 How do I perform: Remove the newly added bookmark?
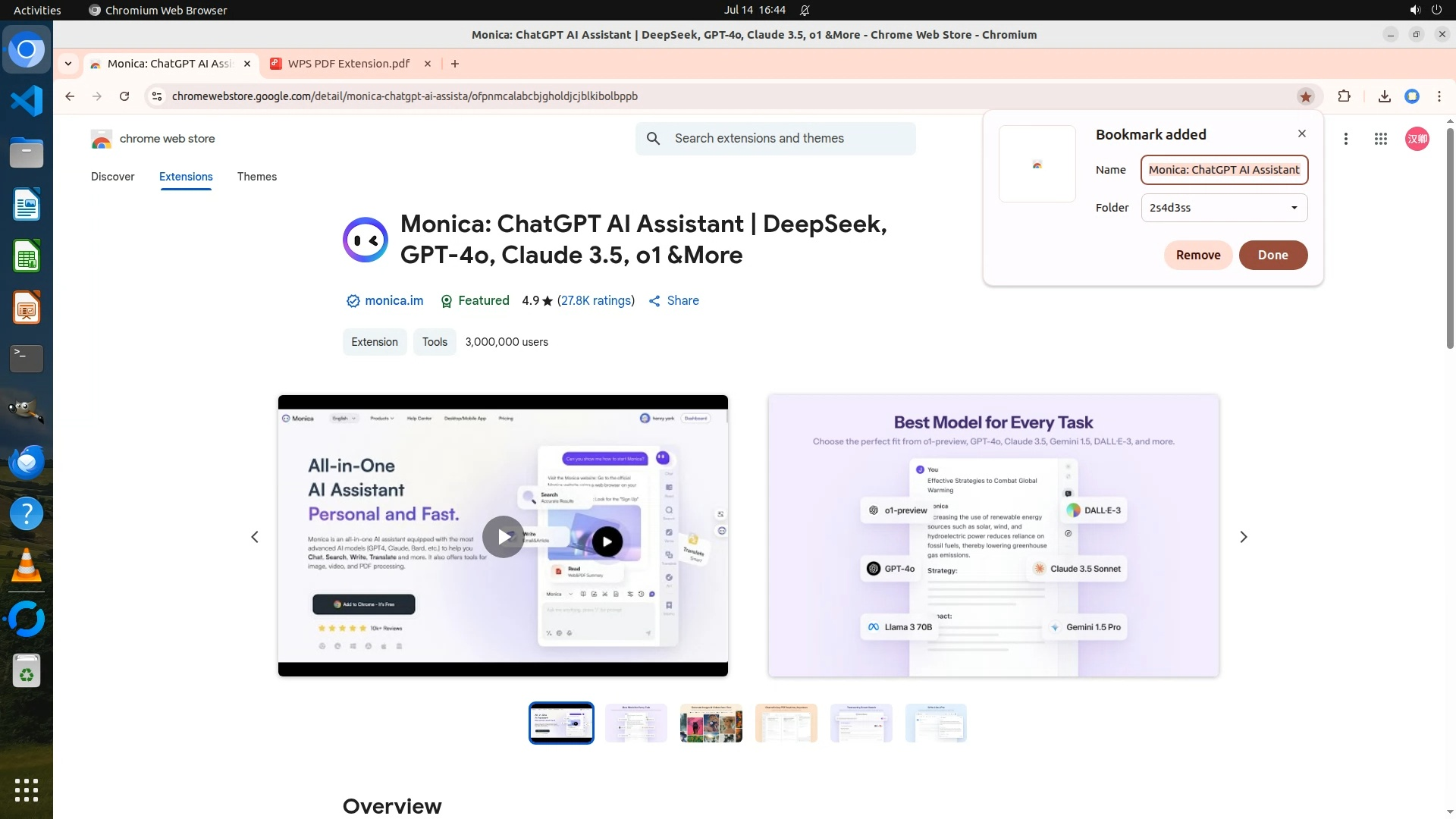click(1197, 255)
